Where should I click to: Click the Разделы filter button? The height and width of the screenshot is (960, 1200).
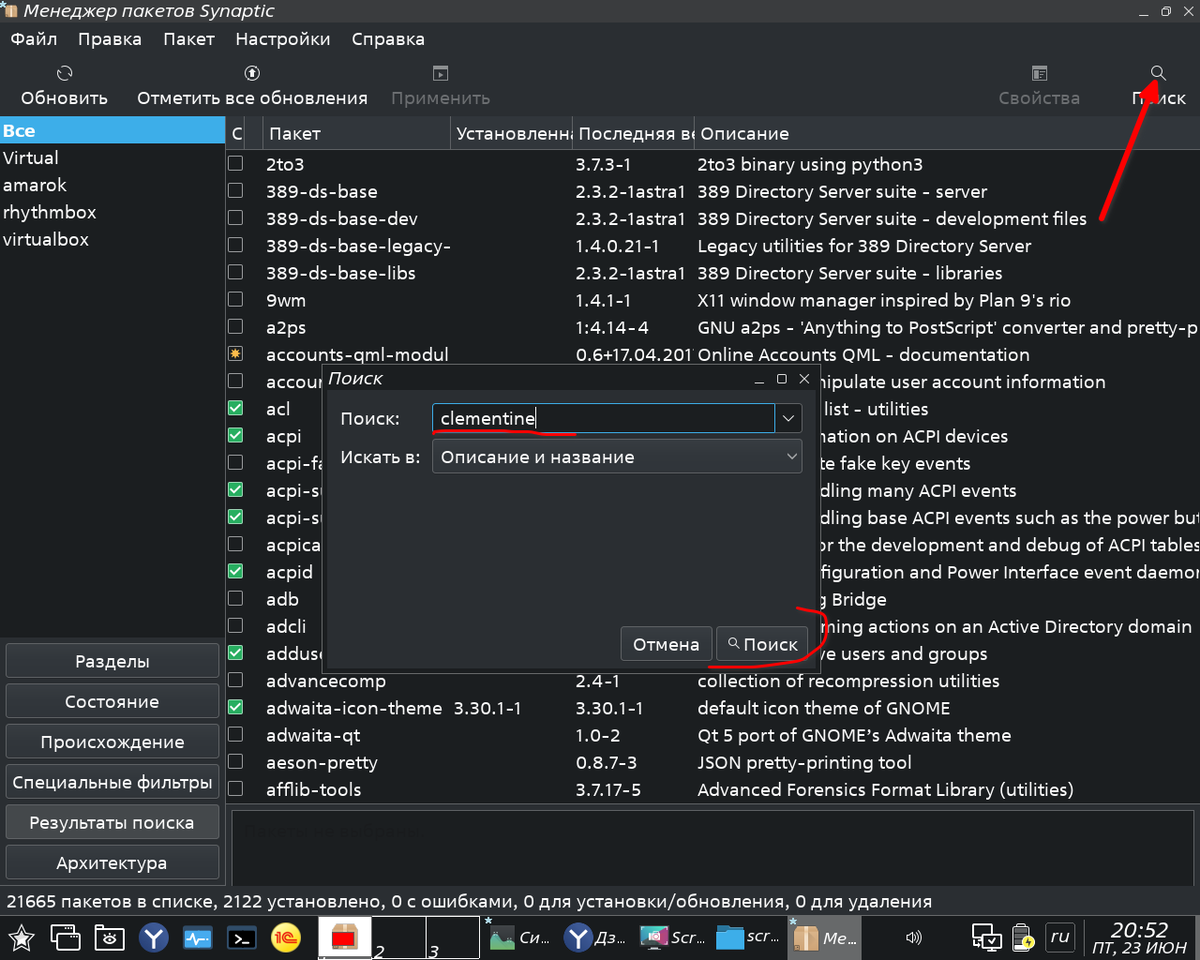[x=112, y=661]
